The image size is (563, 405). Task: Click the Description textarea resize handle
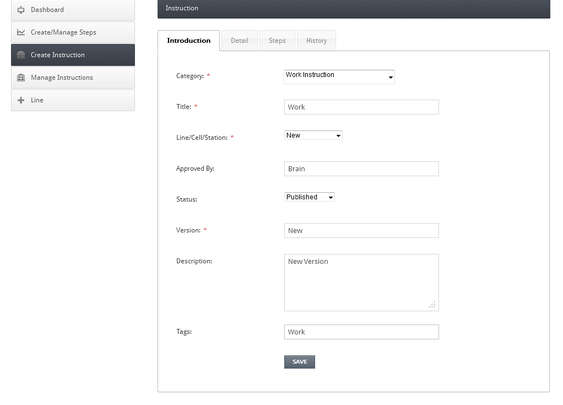pyautogui.click(x=432, y=305)
